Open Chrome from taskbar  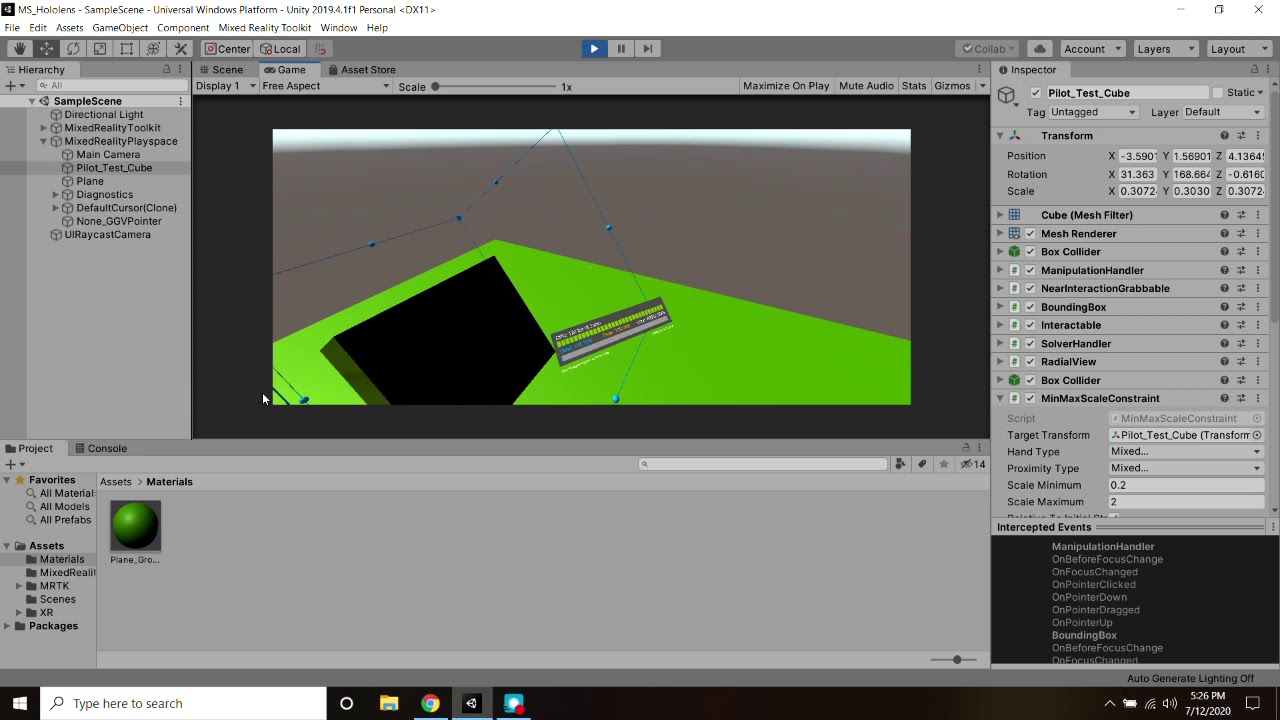click(430, 703)
